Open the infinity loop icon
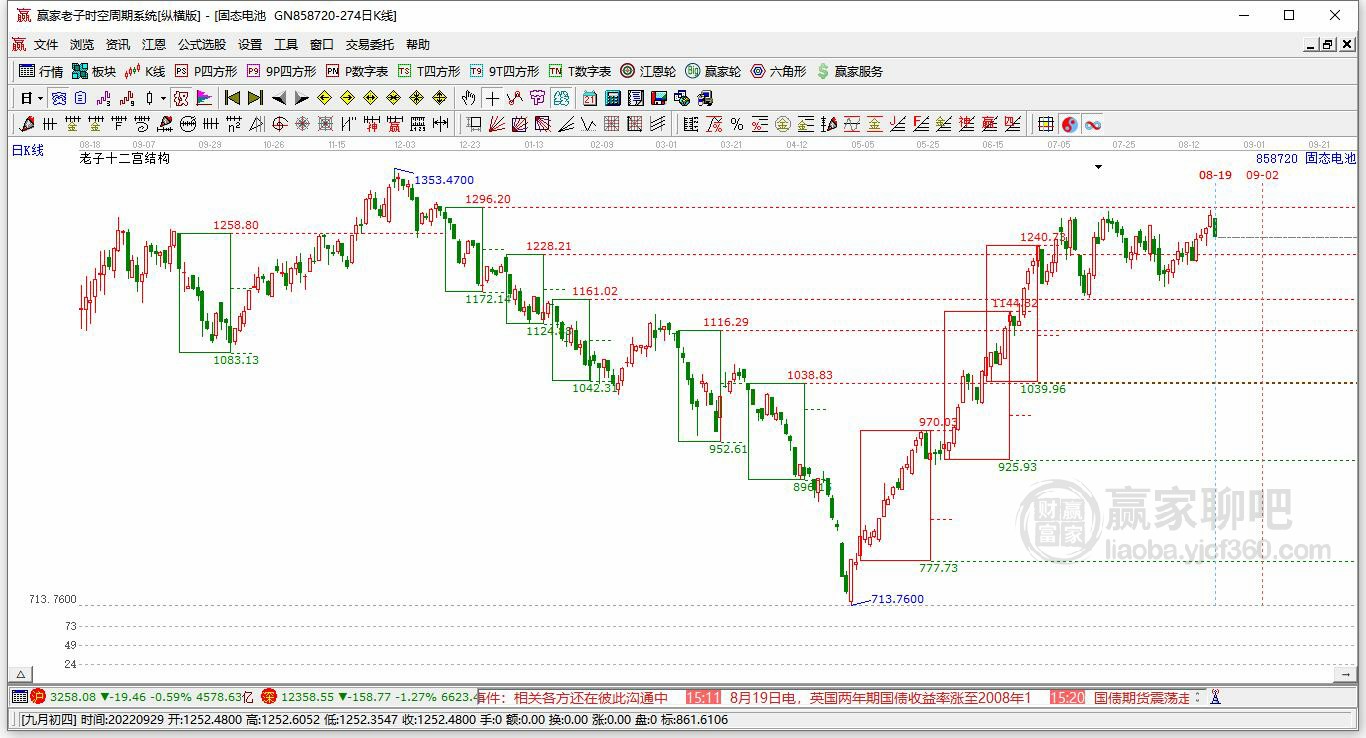This screenshot has height=738, width=1366. pos(1093,124)
